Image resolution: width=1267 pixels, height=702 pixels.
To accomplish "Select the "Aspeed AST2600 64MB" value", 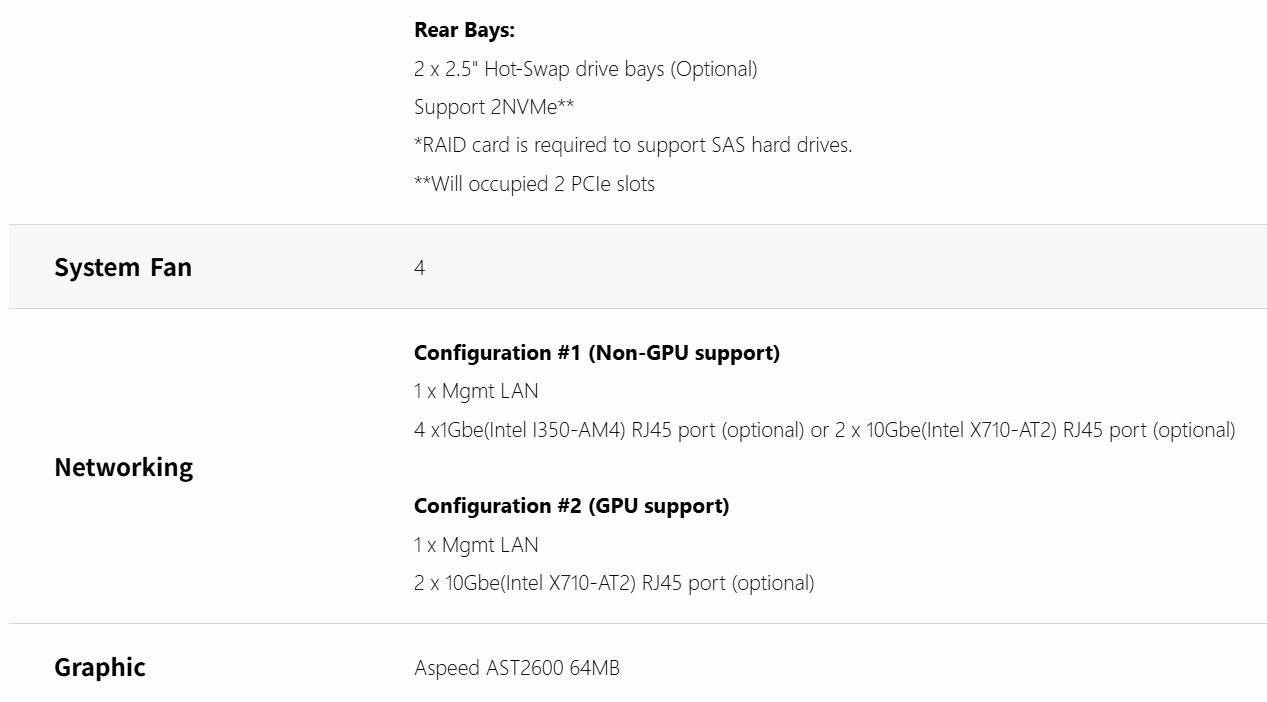I will [x=516, y=668].
